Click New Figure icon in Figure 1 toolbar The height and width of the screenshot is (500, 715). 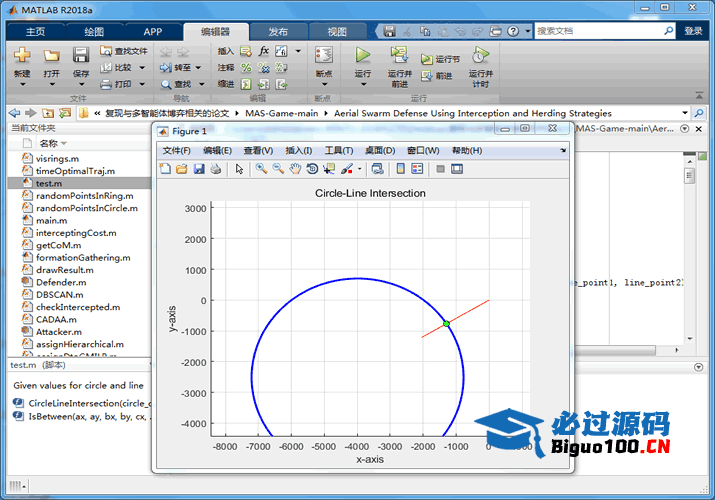(x=165, y=169)
